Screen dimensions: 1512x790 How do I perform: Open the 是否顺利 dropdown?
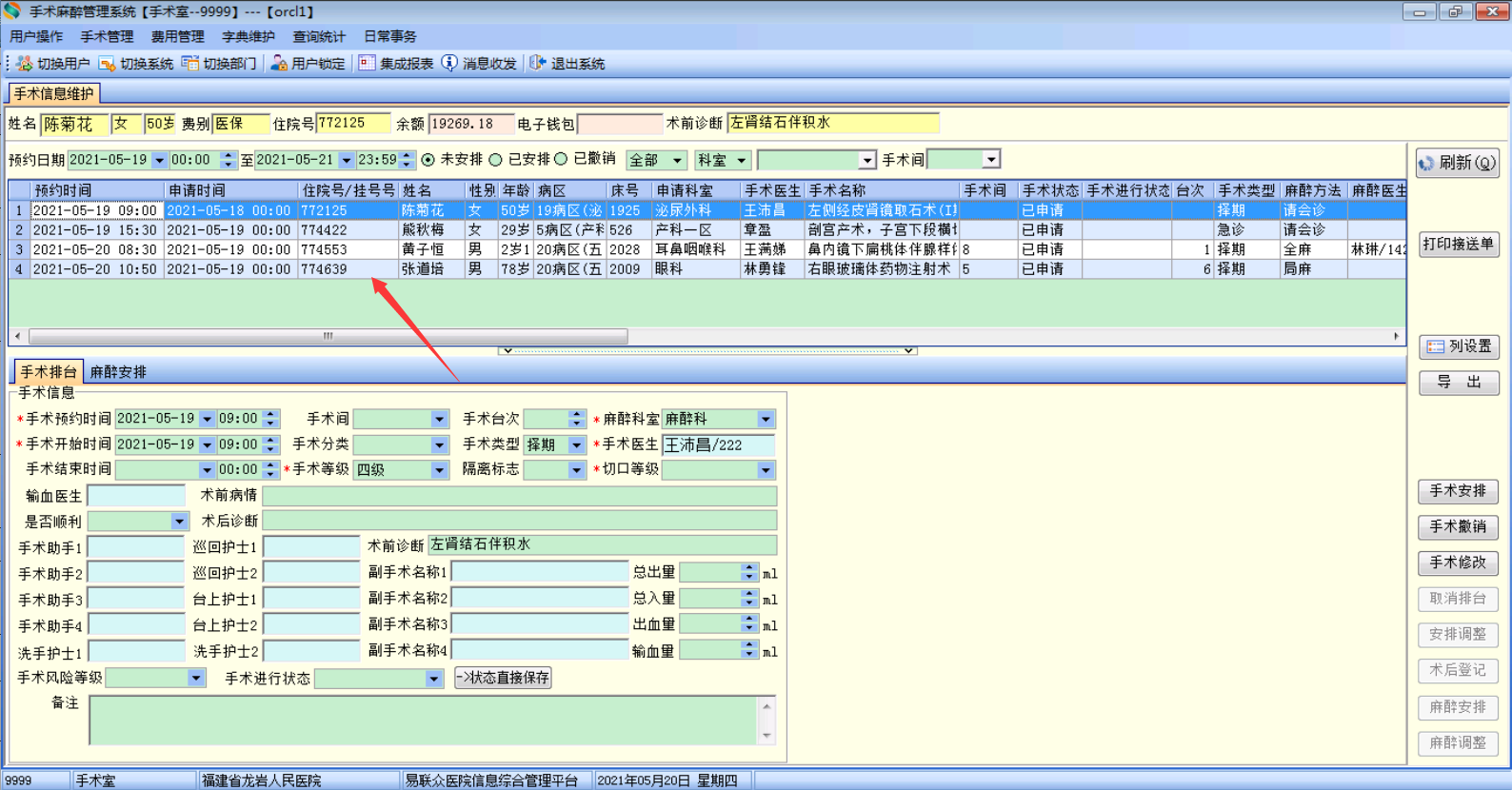(179, 522)
